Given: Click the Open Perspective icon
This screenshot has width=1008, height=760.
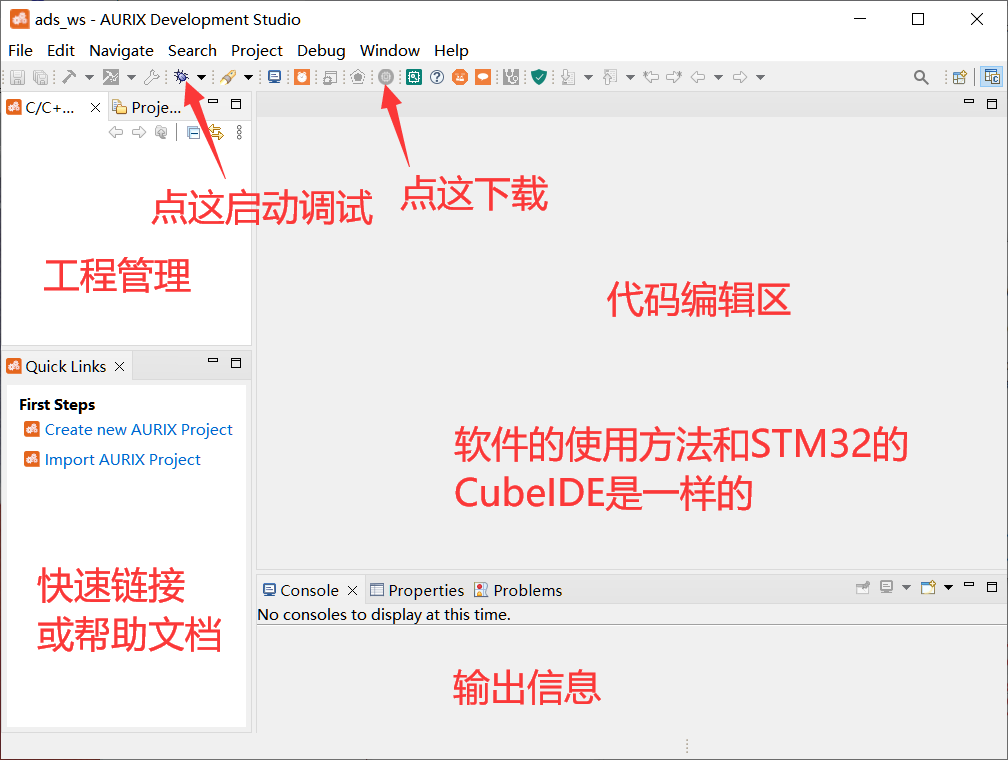Looking at the screenshot, I should click(x=960, y=77).
